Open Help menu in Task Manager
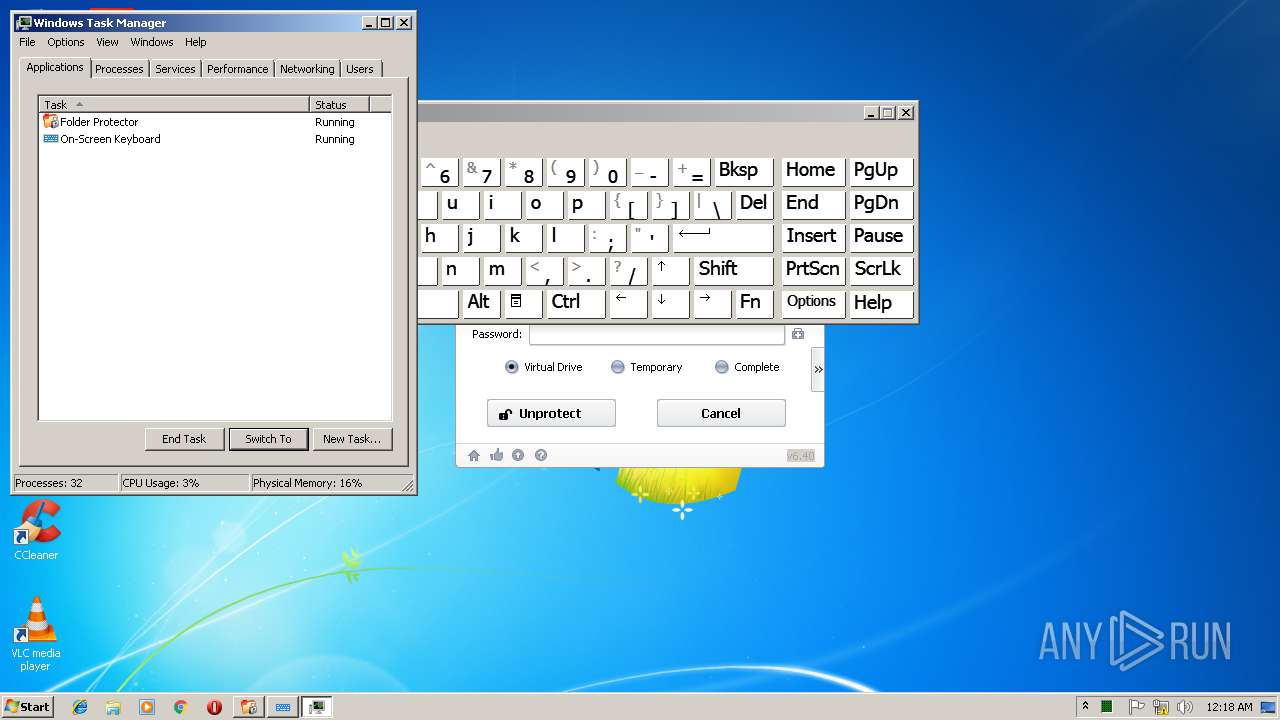Screen dimensions: 1280x720 click(x=196, y=42)
